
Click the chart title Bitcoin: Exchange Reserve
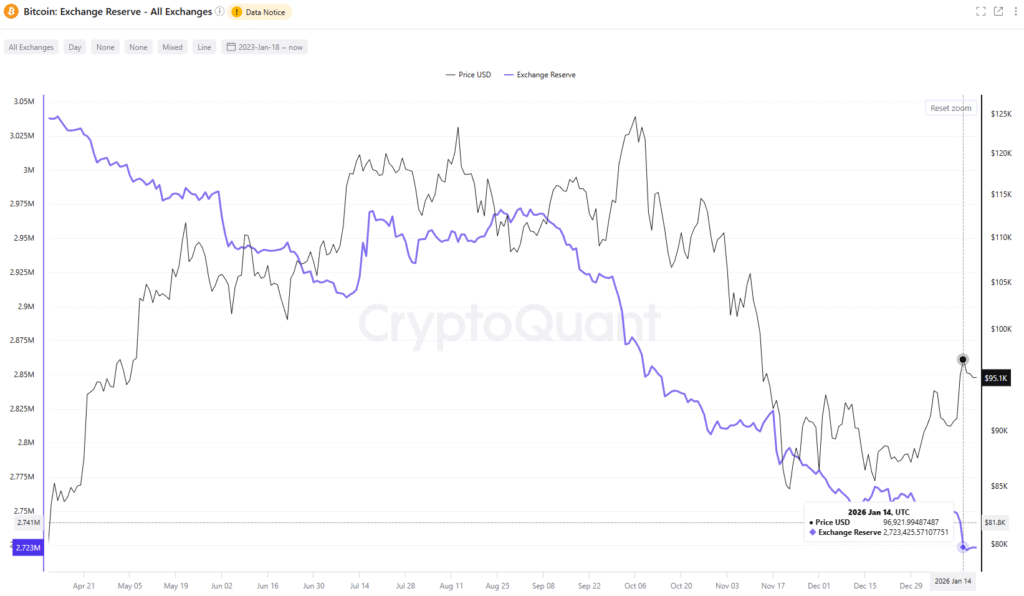click(117, 12)
